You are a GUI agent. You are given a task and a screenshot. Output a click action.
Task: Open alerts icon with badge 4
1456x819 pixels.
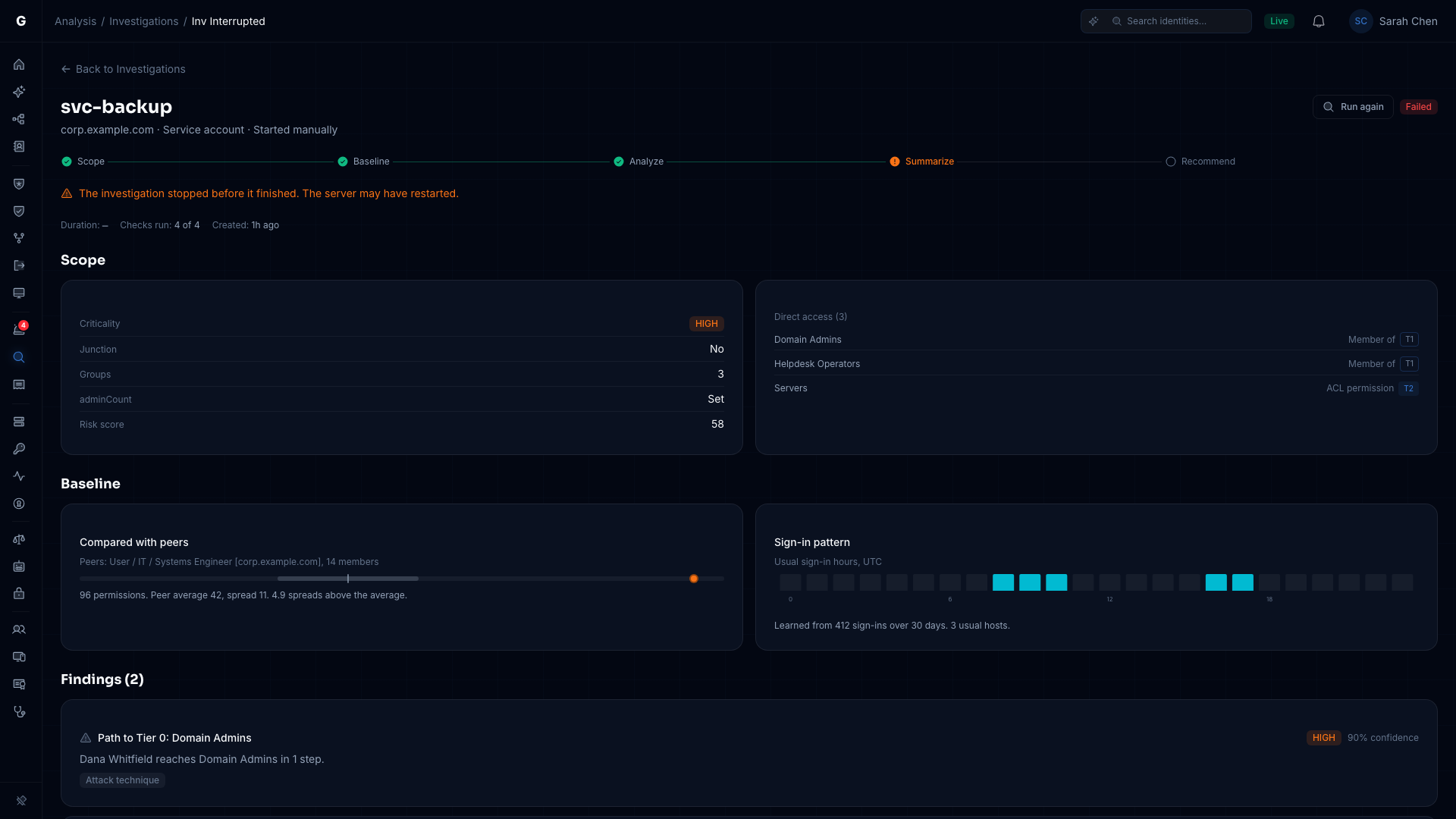pos(19,329)
